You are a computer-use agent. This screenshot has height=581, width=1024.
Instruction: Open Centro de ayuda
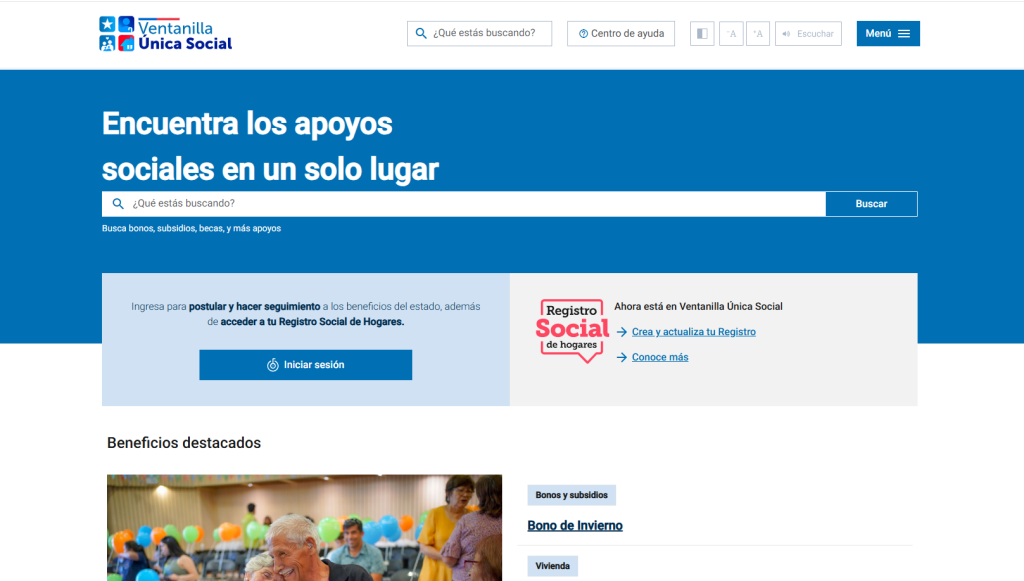click(x=621, y=33)
